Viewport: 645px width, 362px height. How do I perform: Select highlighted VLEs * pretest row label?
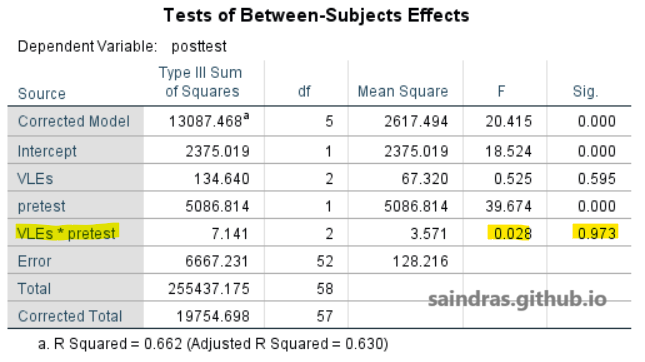tap(67, 233)
